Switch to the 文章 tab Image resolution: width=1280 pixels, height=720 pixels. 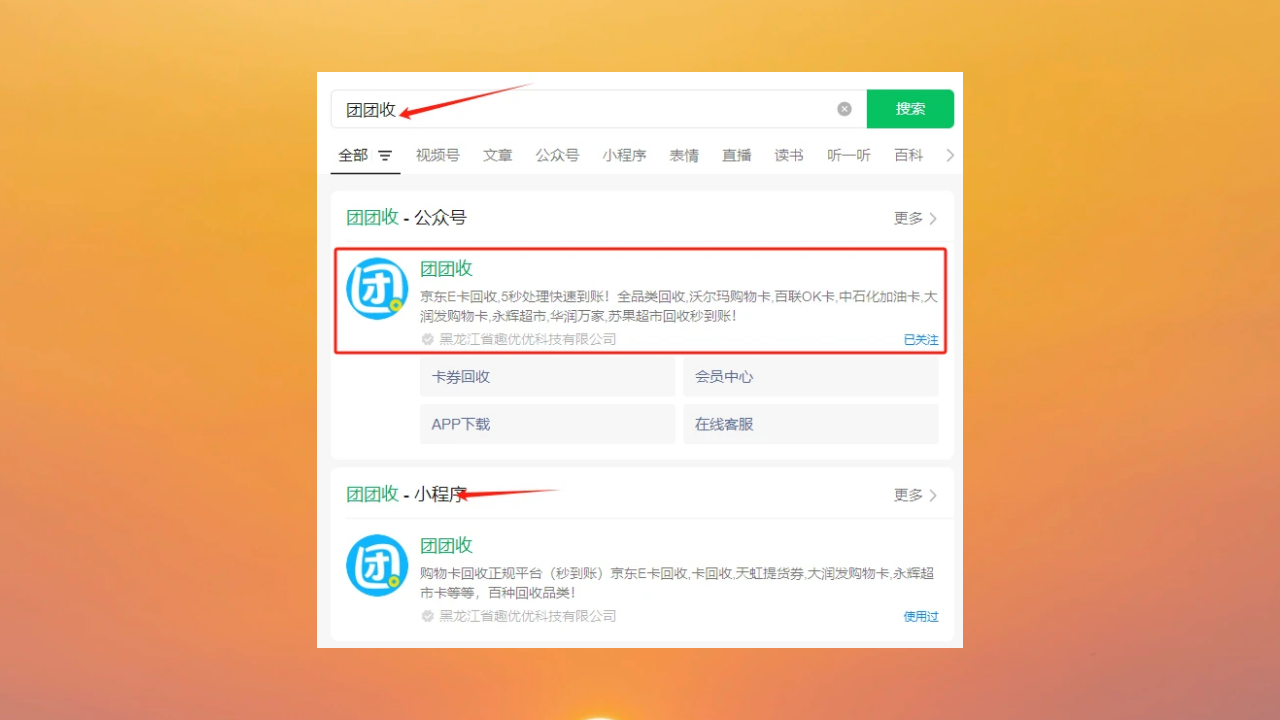tap(498, 155)
